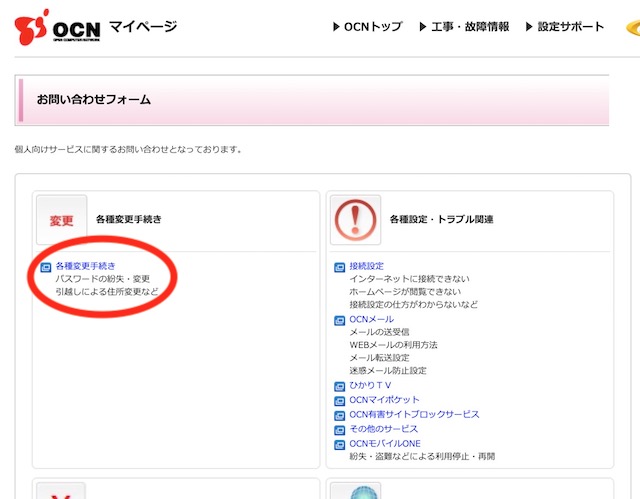Screen dimensions: 640x499
Task: Open the 各種変更手続き link
Action: pyautogui.click(x=85, y=266)
